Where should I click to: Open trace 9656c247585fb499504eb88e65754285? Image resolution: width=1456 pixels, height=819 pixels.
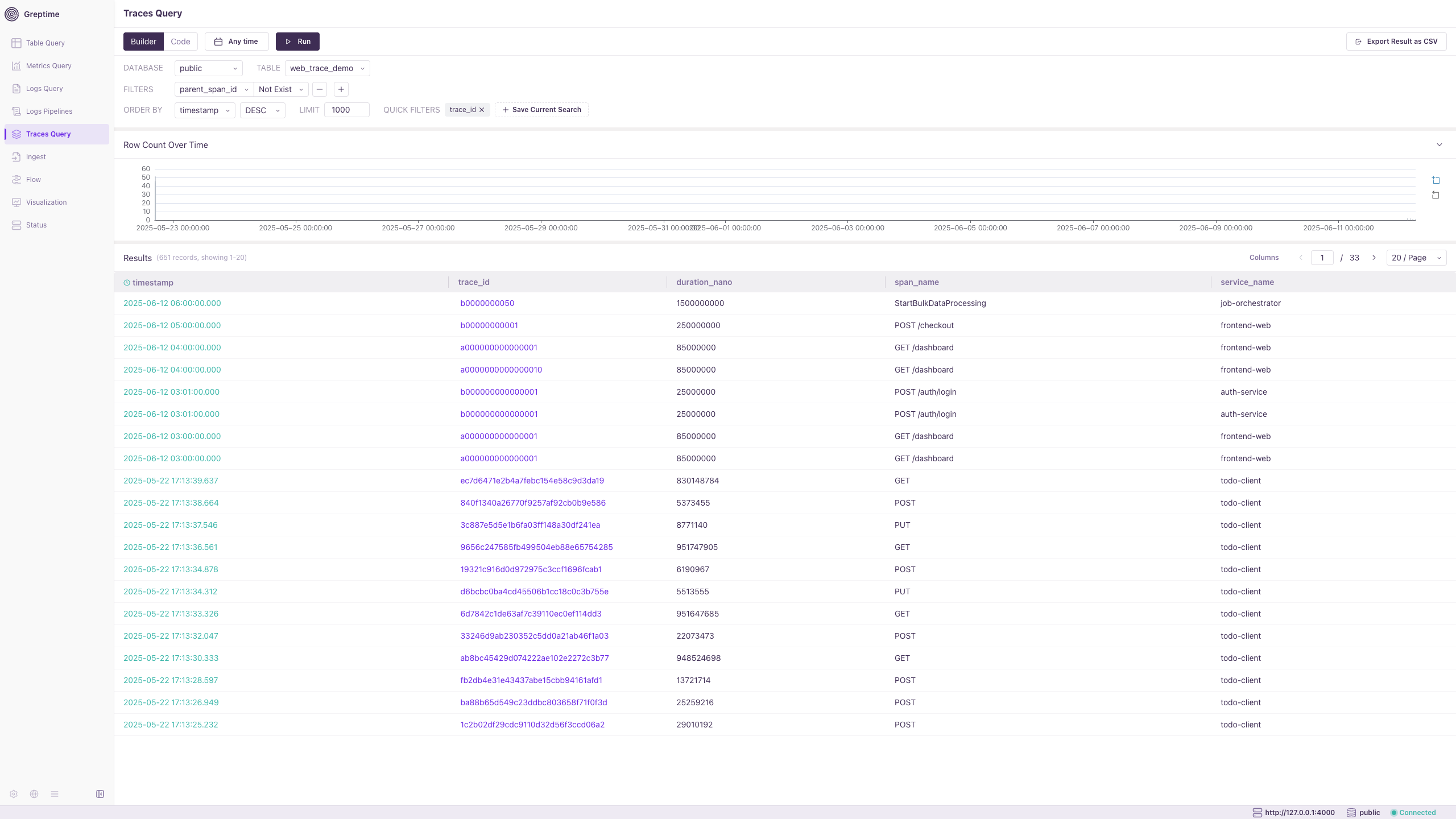point(536,547)
